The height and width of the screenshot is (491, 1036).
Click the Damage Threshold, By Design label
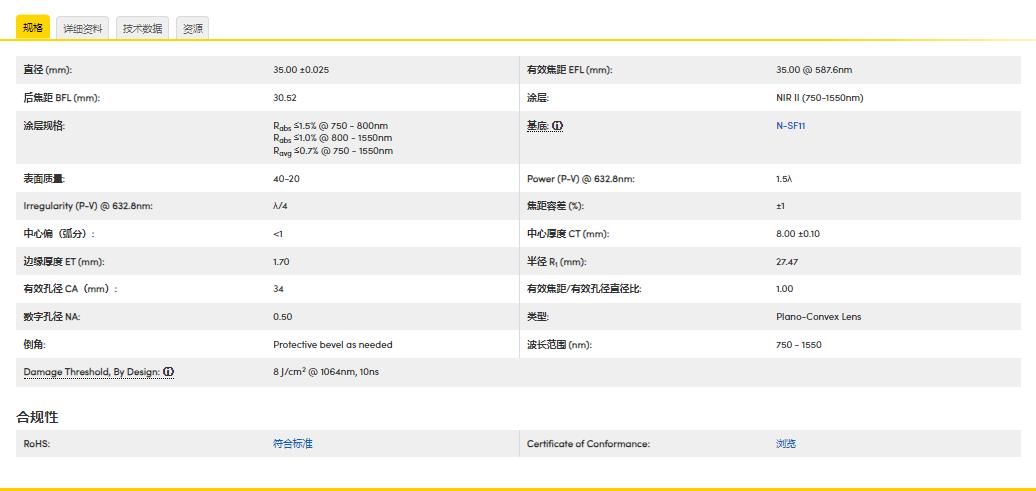pos(91,372)
